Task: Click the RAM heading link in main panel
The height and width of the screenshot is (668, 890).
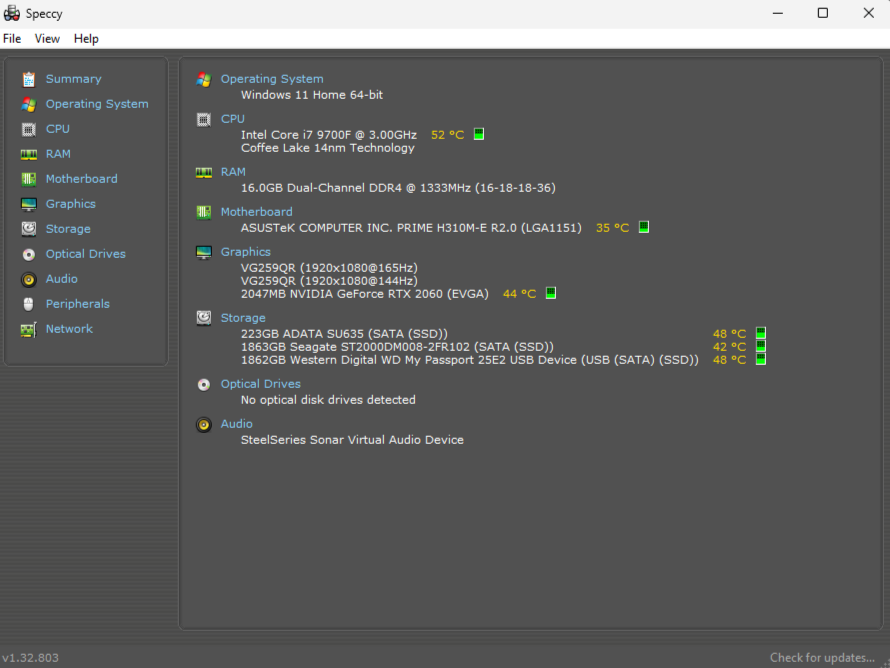Action: tap(233, 172)
